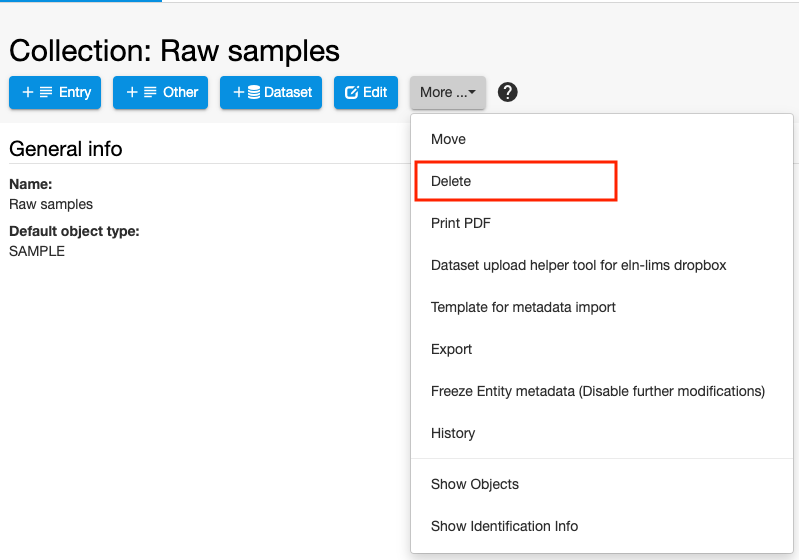The width and height of the screenshot is (799, 560).
Task: Open Dataset upload helper tool for eln-lims dropbox
Action: [602, 265]
